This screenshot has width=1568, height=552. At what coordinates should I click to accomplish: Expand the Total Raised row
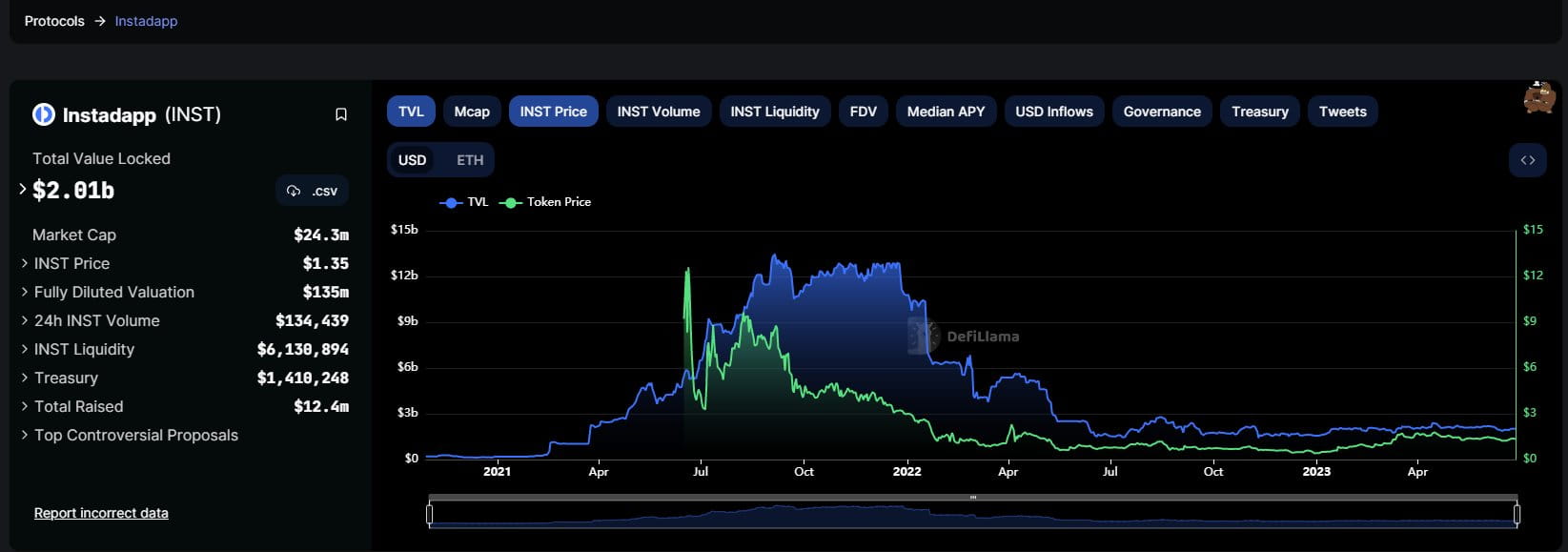click(25, 406)
